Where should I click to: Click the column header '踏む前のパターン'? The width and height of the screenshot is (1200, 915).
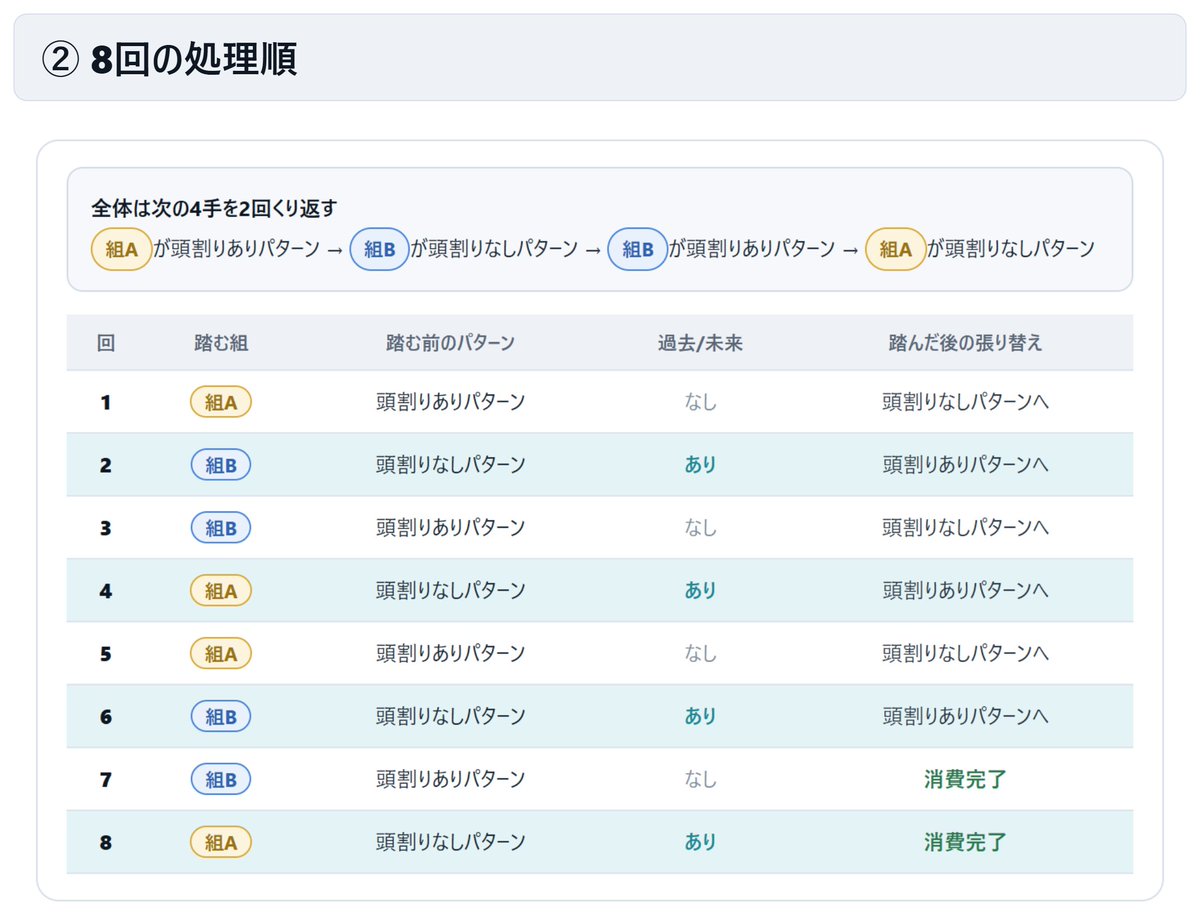tap(450, 343)
